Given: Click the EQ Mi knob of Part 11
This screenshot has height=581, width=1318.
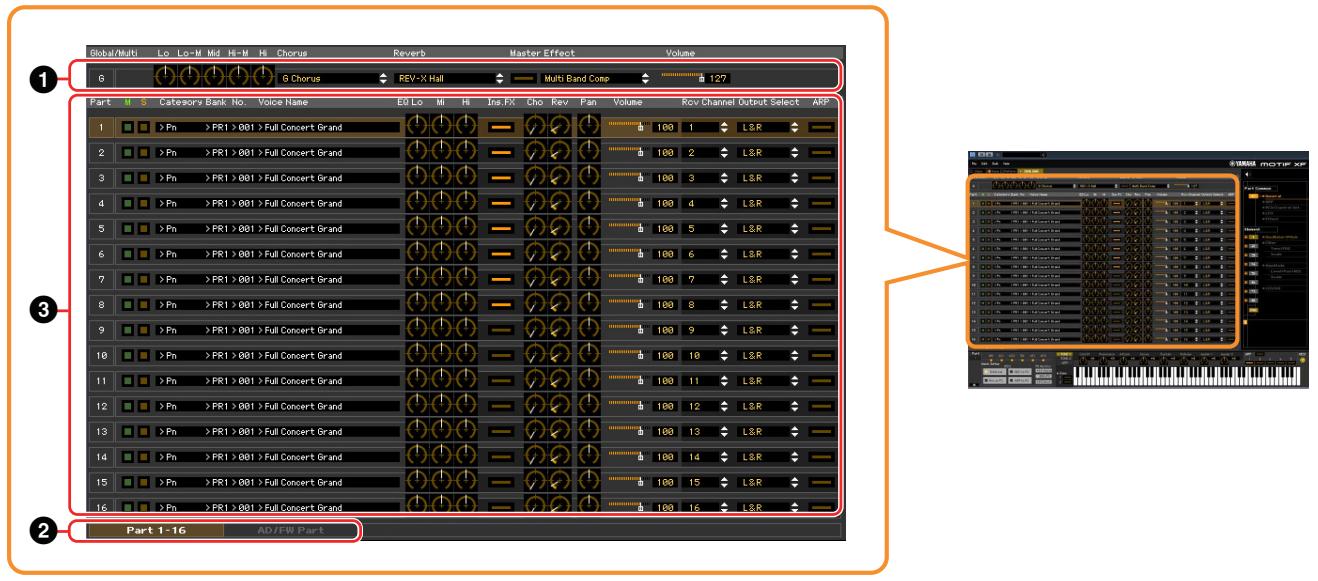Looking at the screenshot, I should (x=441, y=381).
